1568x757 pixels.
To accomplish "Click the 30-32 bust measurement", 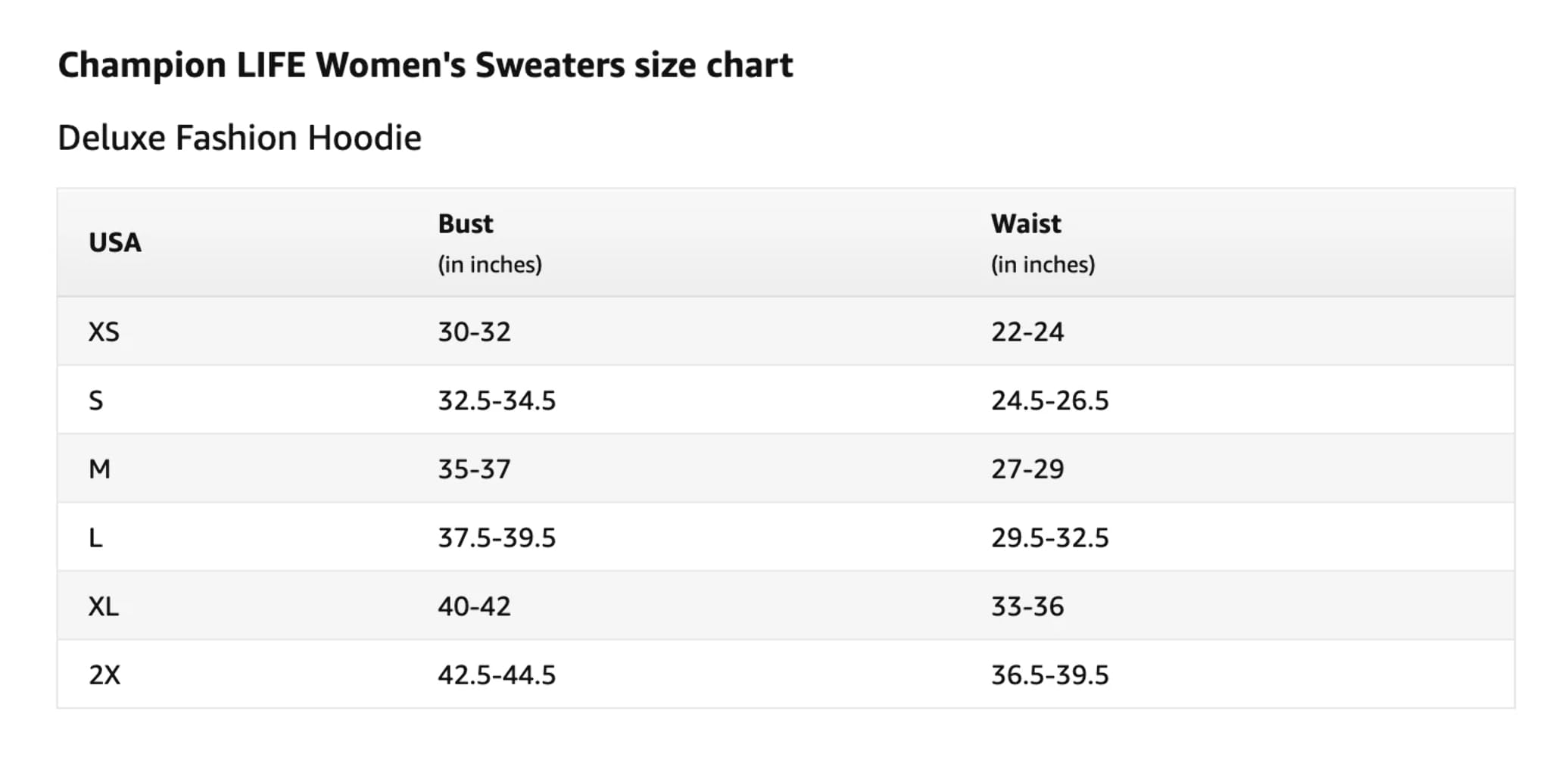I will [475, 332].
